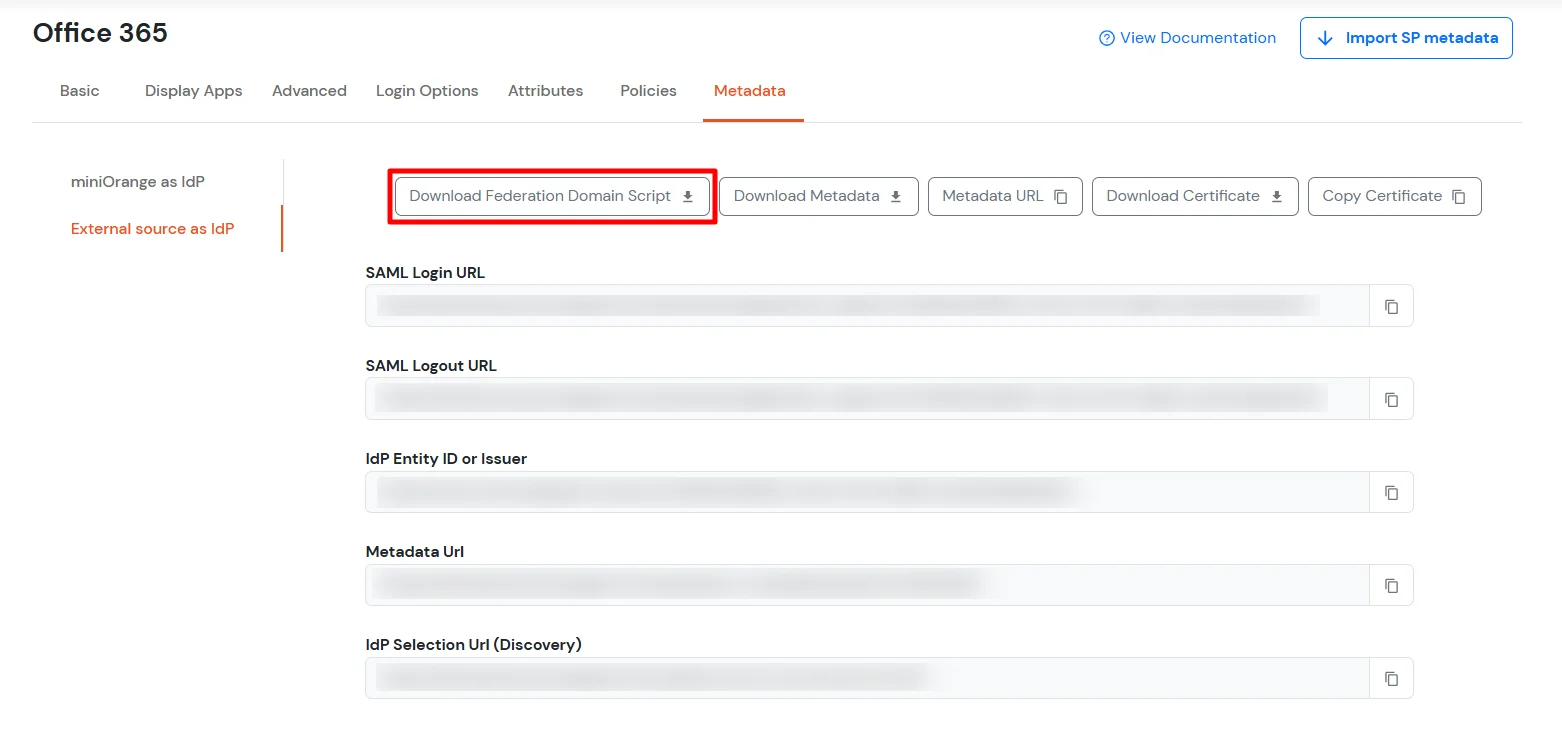Click the download icon on Download Metadata
Viewport: 1562px width, 733px height.
898,196
